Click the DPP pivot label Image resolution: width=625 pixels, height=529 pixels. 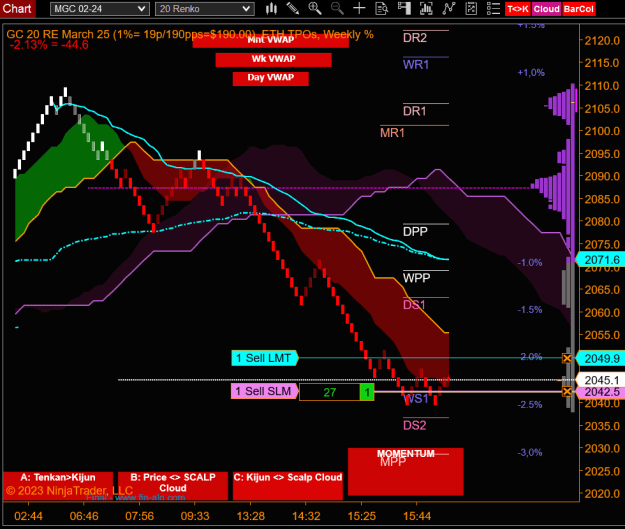(x=415, y=232)
